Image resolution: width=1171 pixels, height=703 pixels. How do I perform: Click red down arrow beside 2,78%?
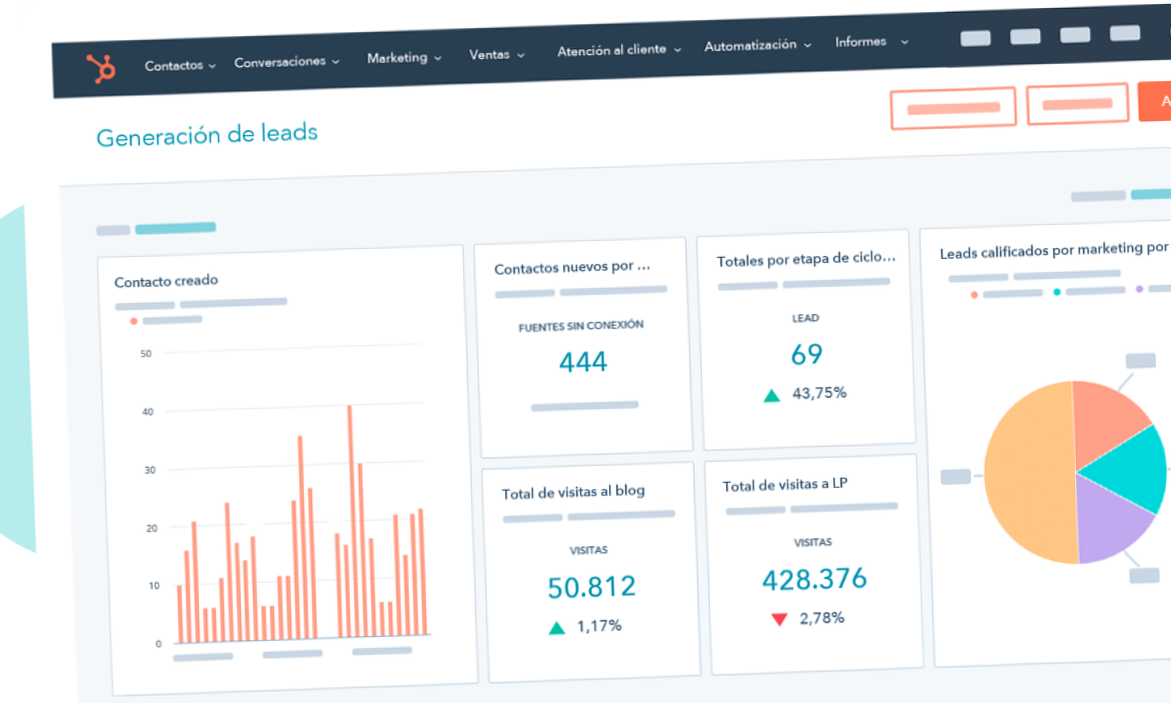click(x=779, y=619)
